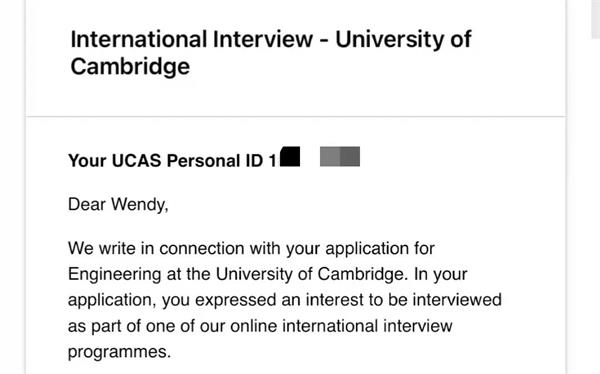Click the word "UCAS" in the ID line
Screen dimensions: 600x374
(136, 160)
